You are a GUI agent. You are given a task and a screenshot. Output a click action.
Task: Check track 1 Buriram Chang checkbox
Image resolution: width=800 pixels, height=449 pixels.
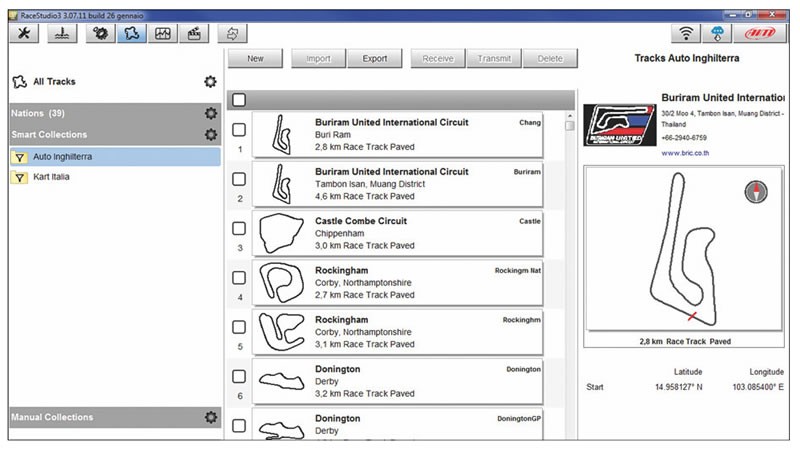[239, 130]
